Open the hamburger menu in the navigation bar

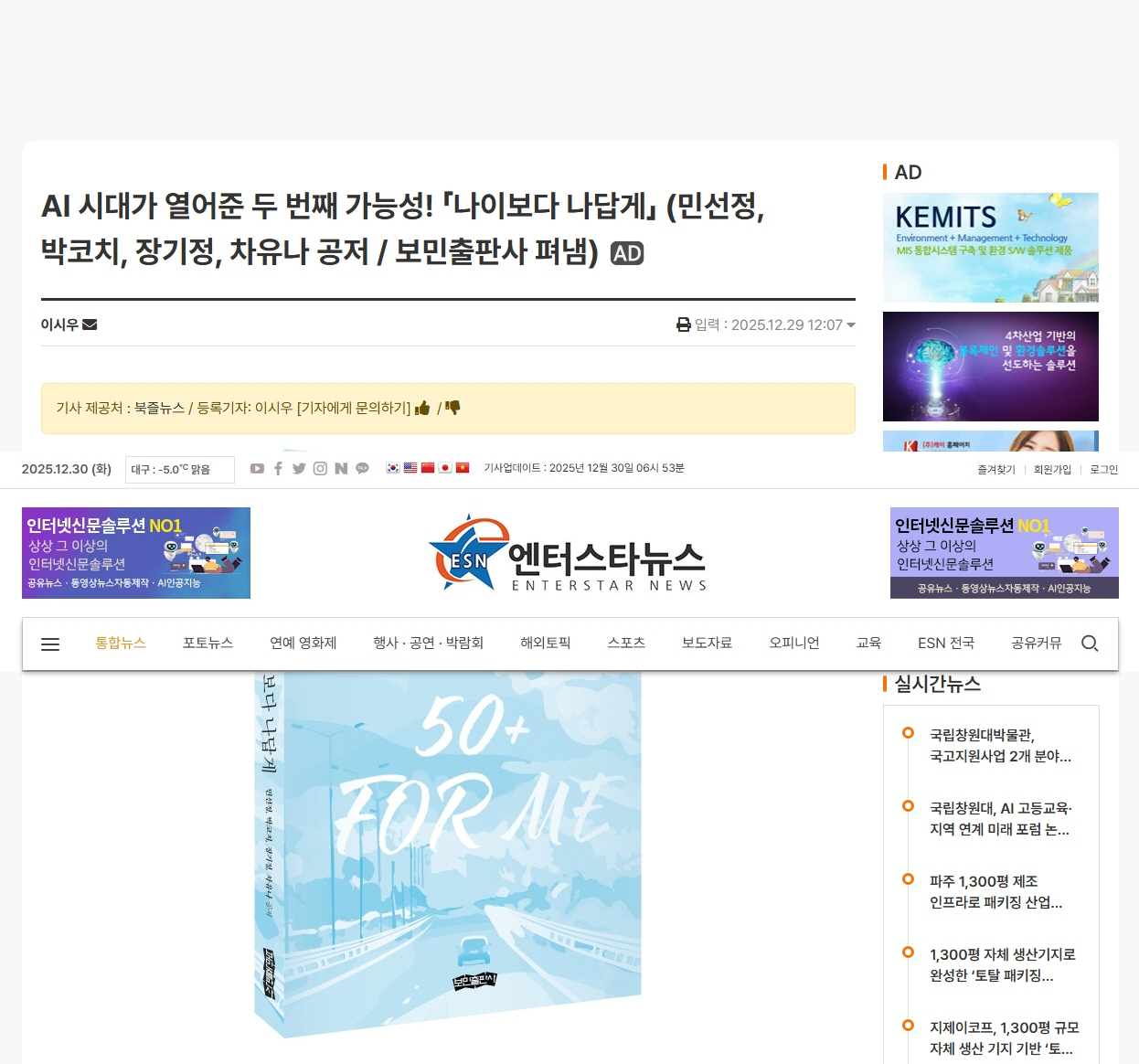pyautogui.click(x=50, y=644)
